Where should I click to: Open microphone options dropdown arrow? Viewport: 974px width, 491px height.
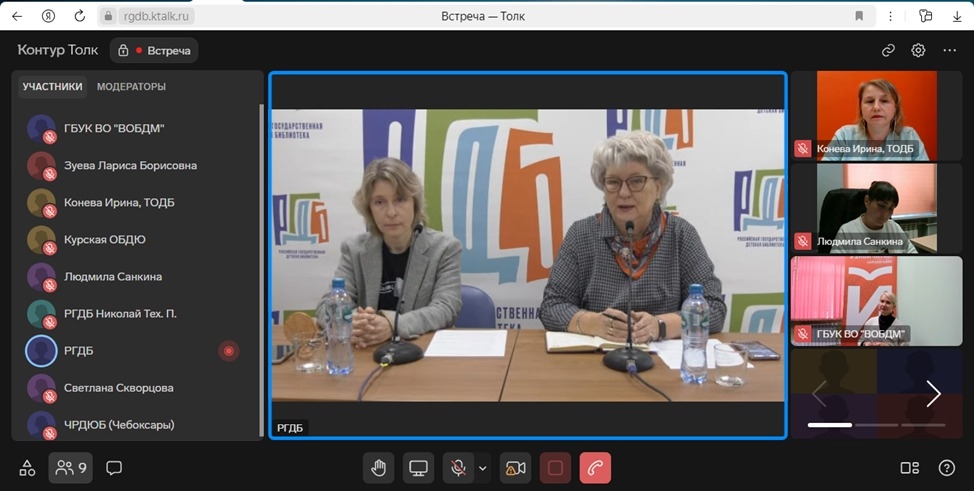[482, 468]
